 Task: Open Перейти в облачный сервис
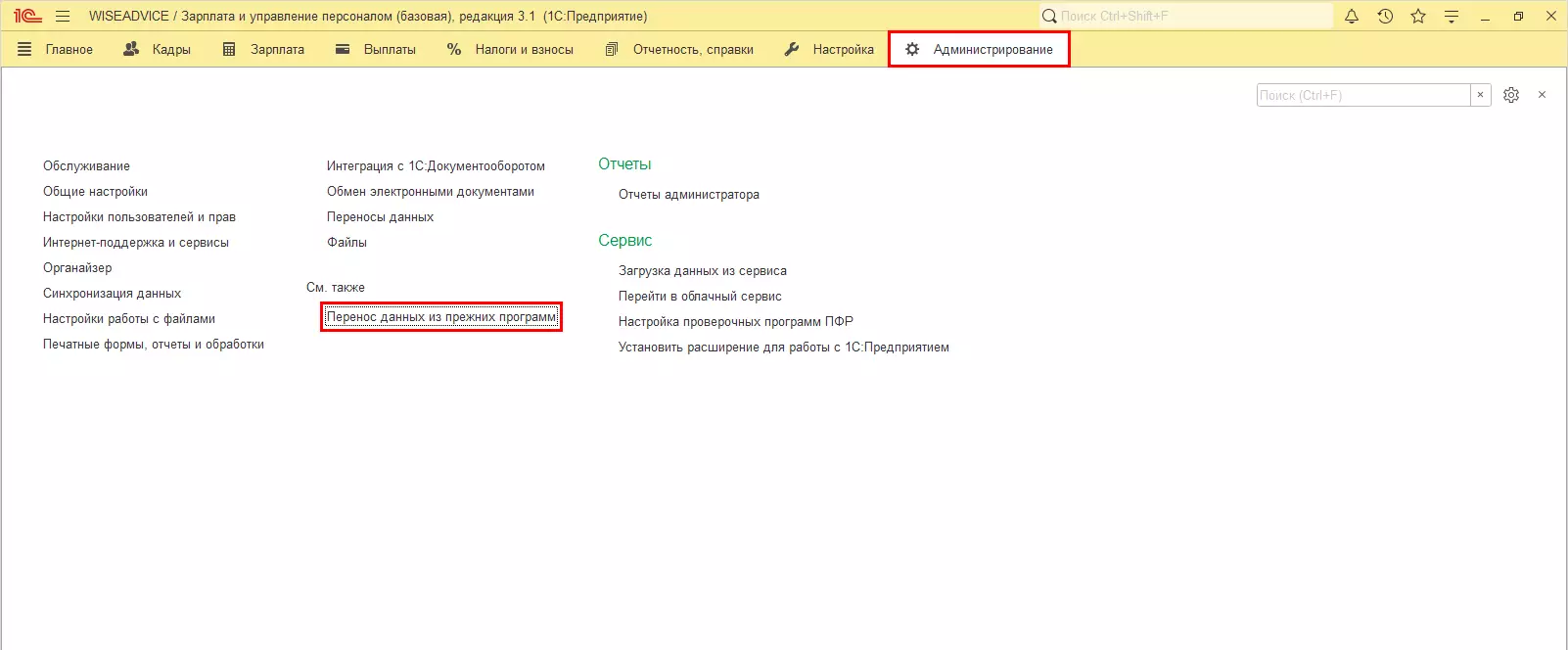click(700, 297)
